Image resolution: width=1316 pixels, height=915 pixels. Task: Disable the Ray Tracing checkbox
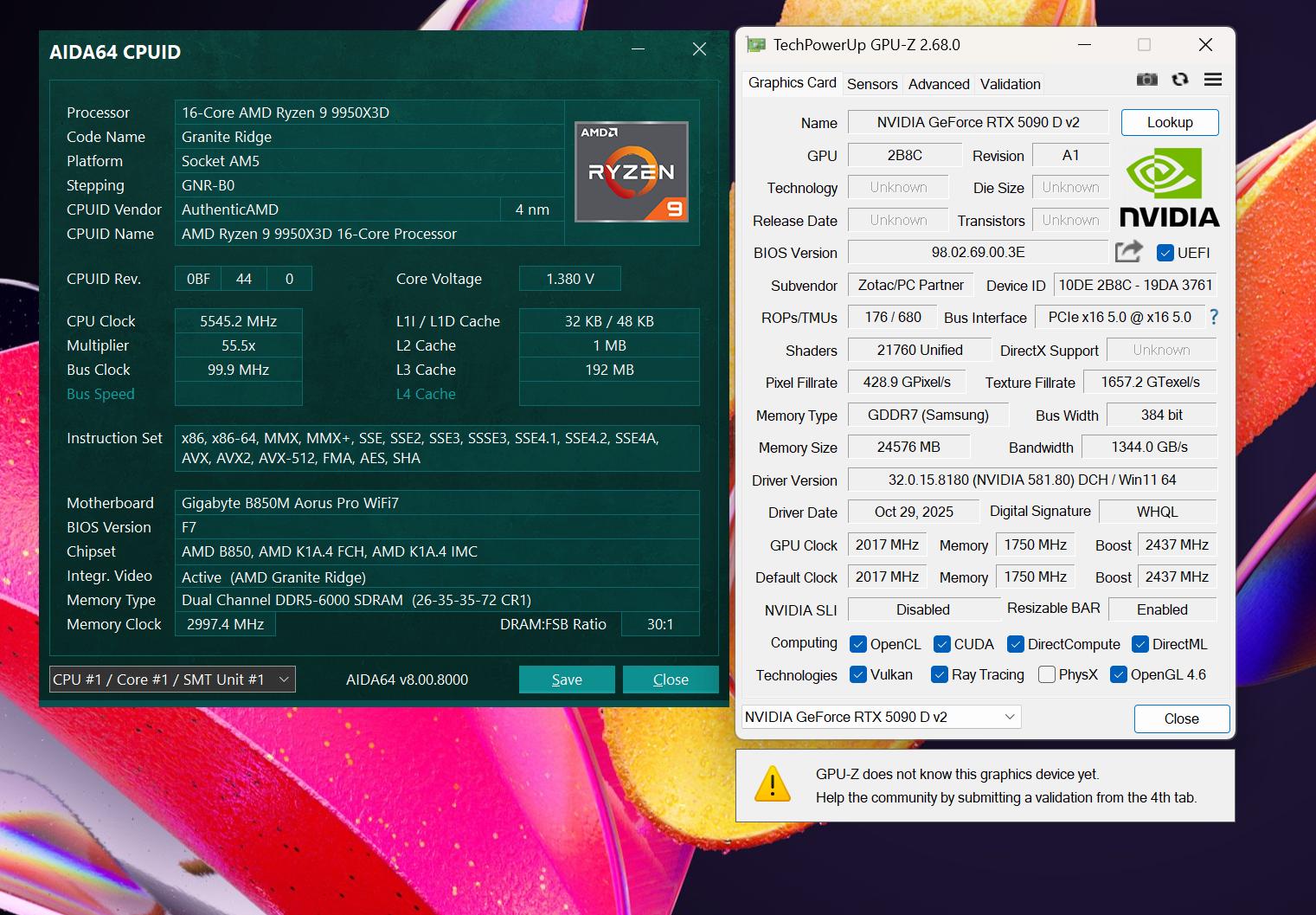pos(939,674)
